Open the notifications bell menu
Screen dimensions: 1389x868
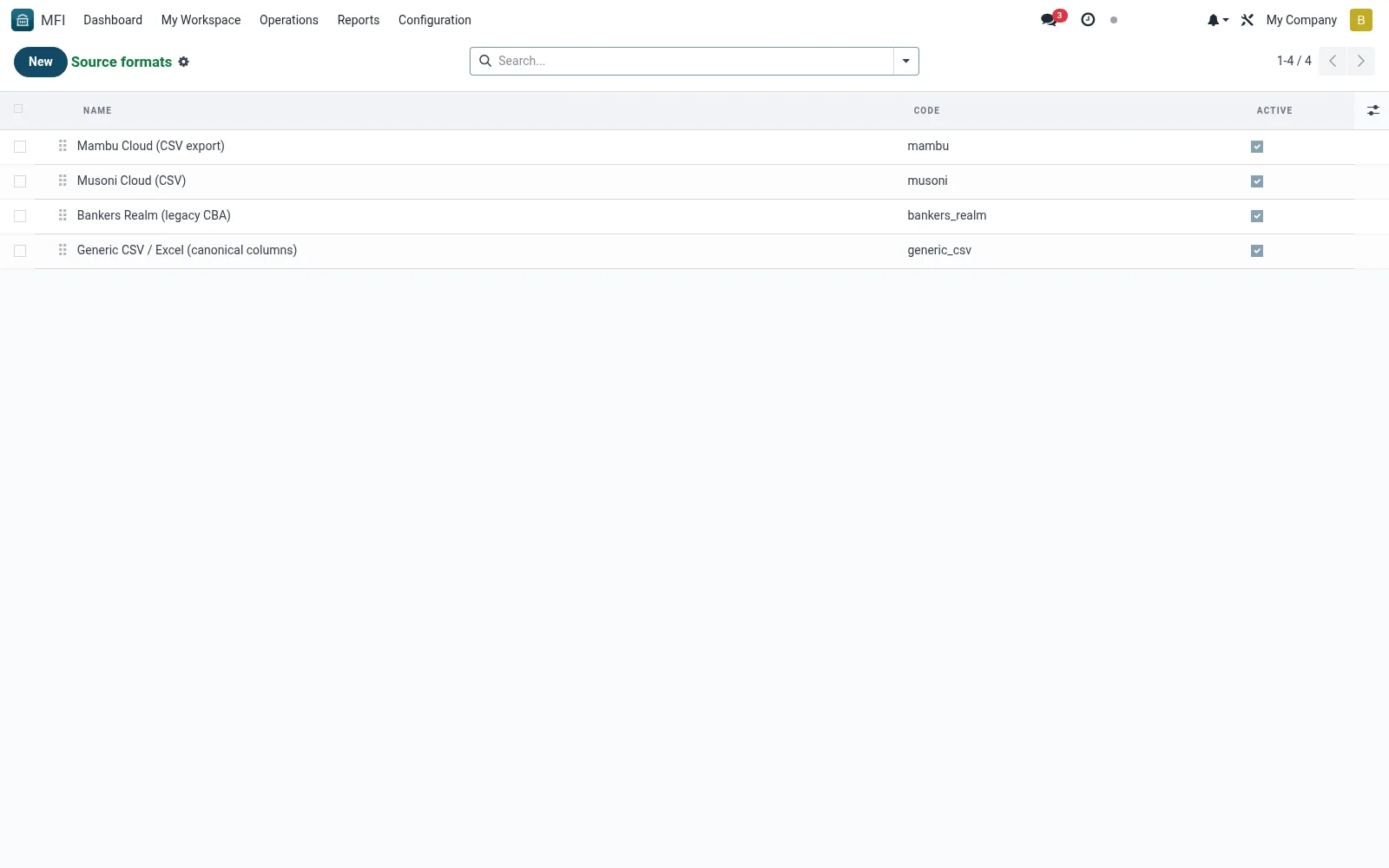[1217, 20]
